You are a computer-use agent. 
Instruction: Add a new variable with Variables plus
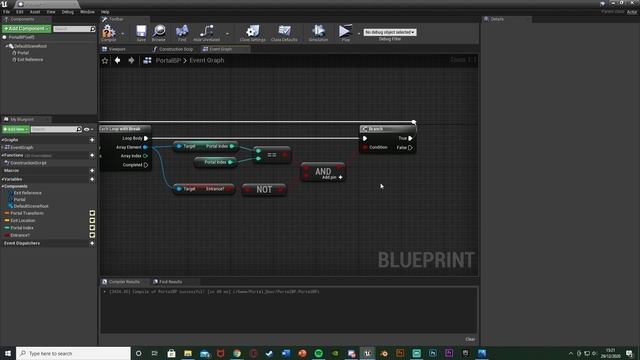point(92,179)
